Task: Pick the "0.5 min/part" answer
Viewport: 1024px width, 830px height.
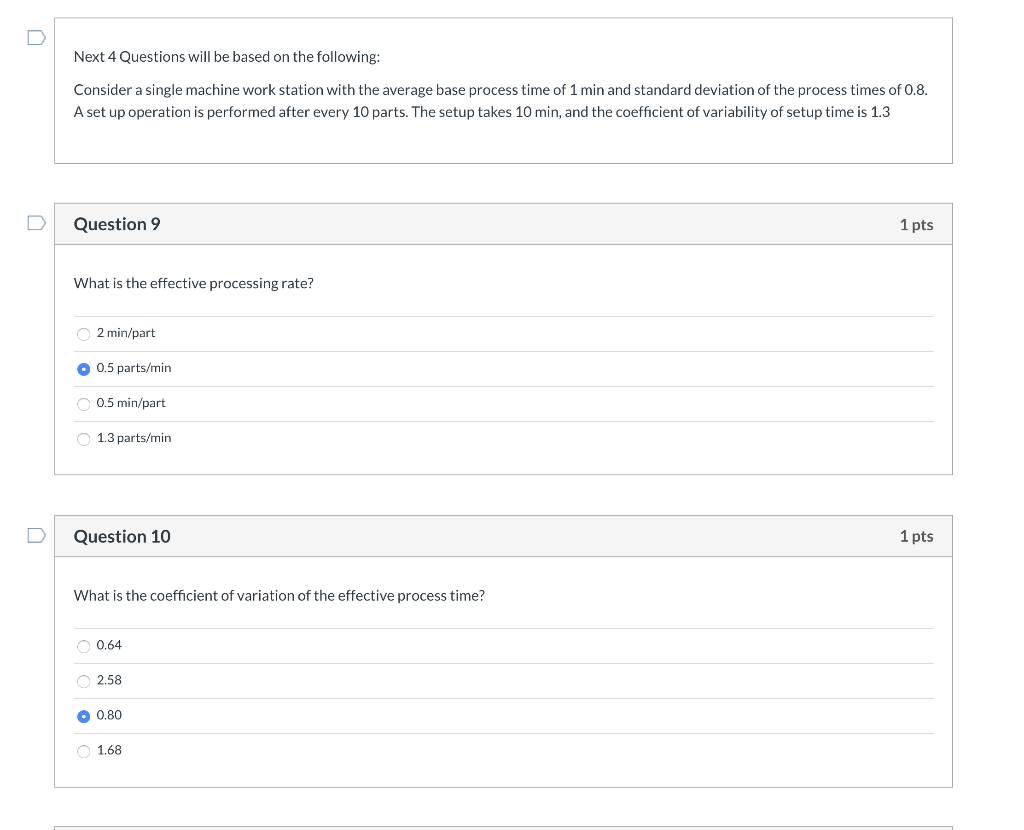Action: [x=84, y=403]
